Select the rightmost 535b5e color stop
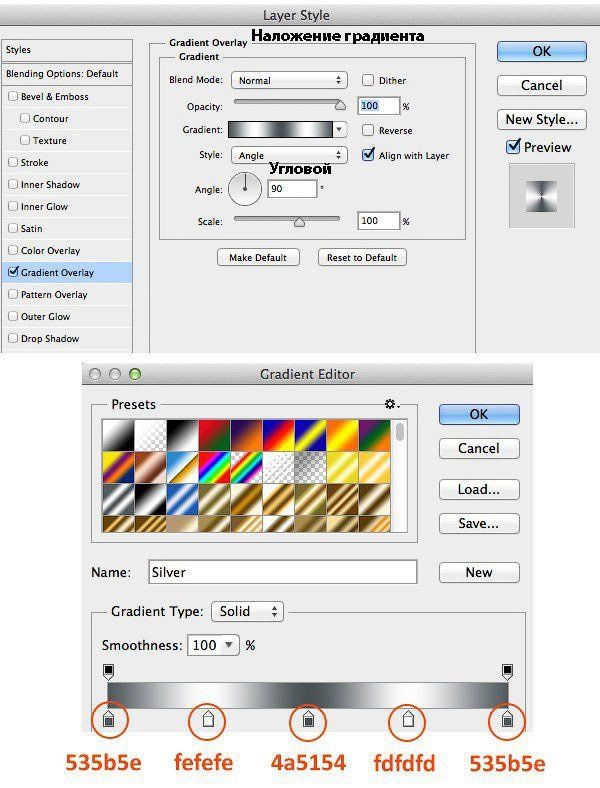The height and width of the screenshot is (788, 600). pyautogui.click(x=507, y=719)
